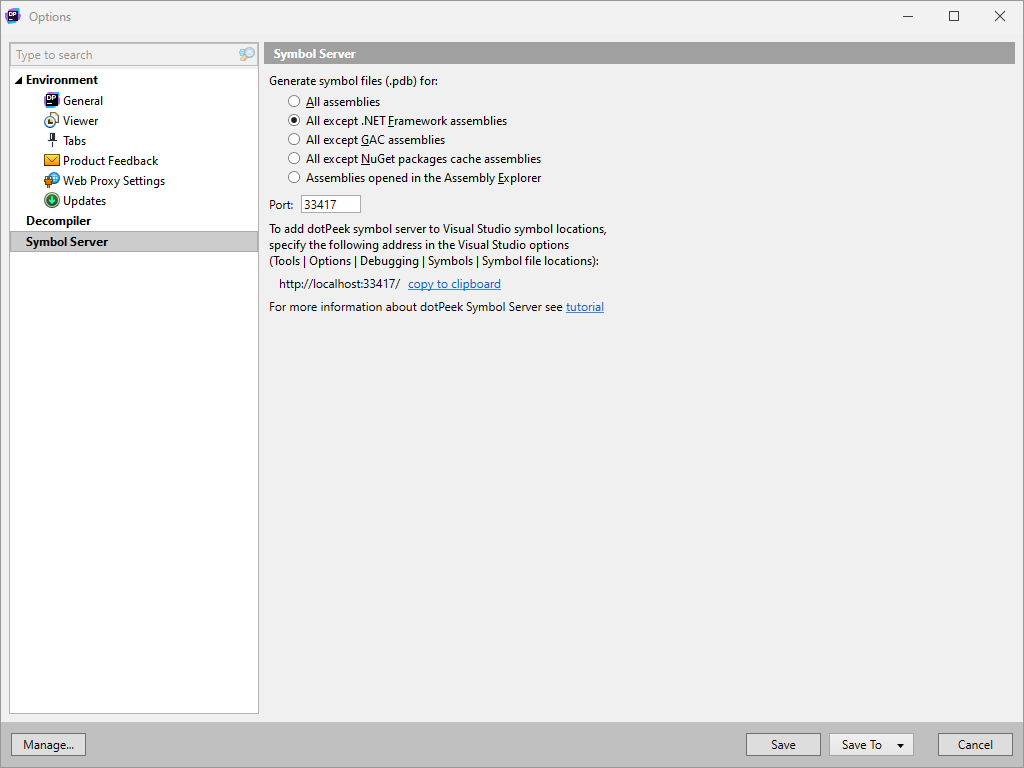The width and height of the screenshot is (1024, 768).
Task: Click the copy to clipboard link
Action: click(455, 284)
